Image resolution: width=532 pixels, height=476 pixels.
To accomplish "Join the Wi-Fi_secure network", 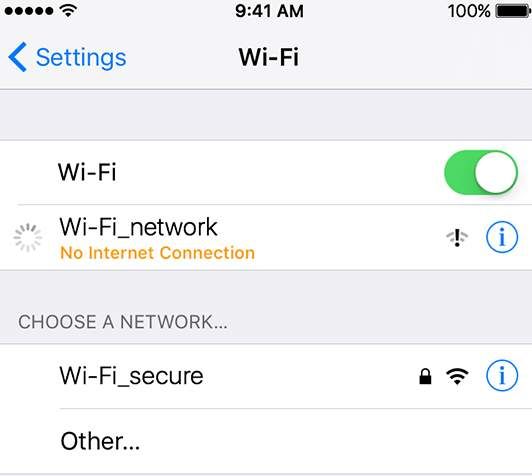I will click(x=266, y=376).
